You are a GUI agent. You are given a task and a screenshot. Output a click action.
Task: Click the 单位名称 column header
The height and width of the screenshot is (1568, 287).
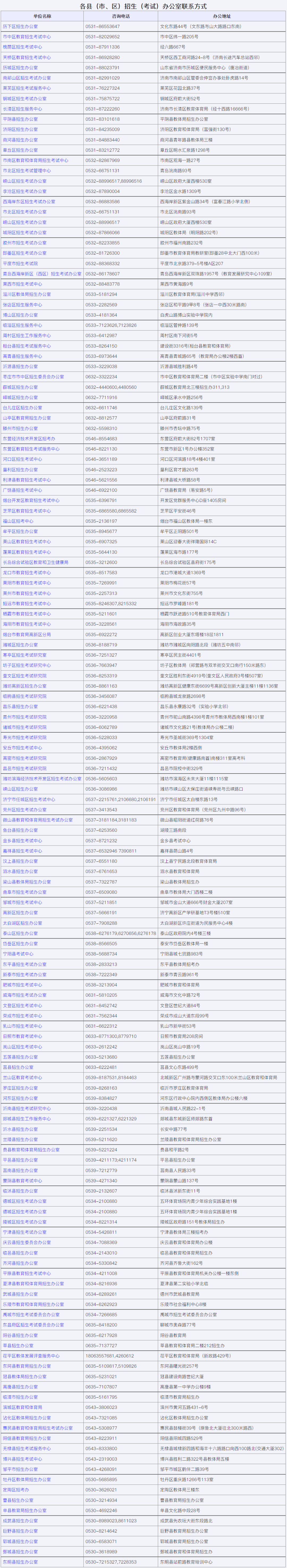pos(43,16)
